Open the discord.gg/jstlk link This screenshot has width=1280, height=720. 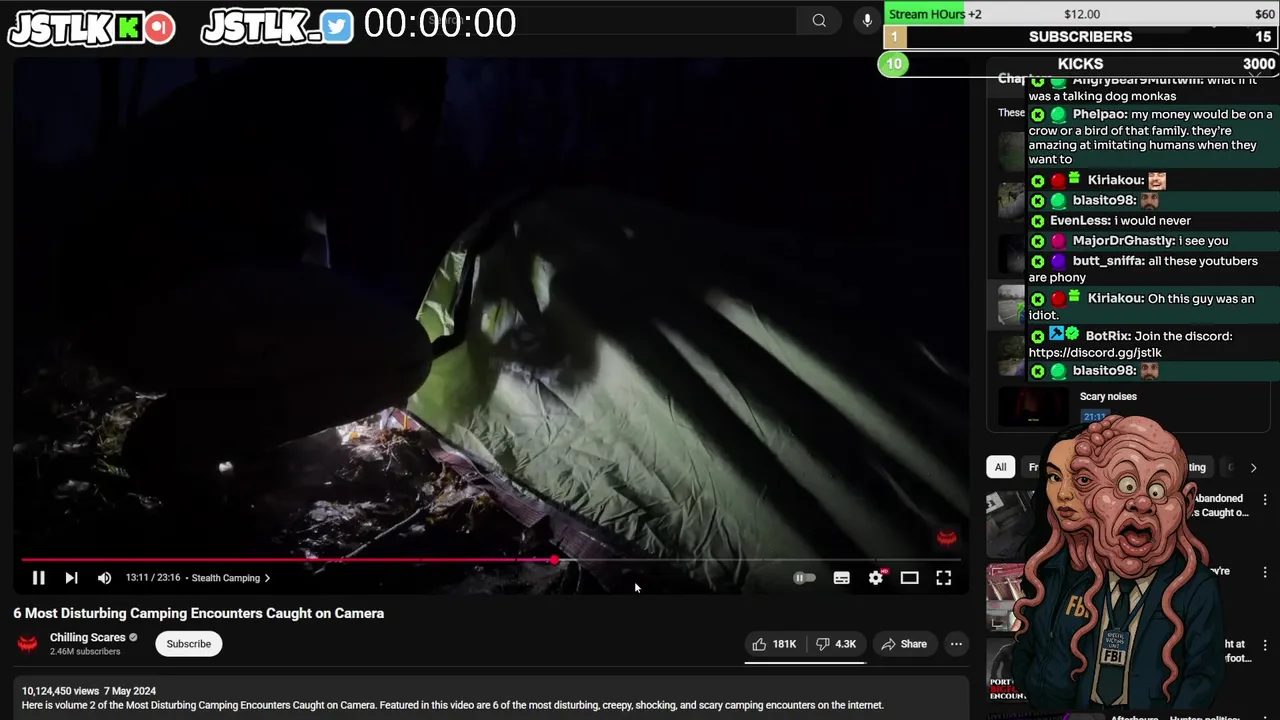point(1095,352)
